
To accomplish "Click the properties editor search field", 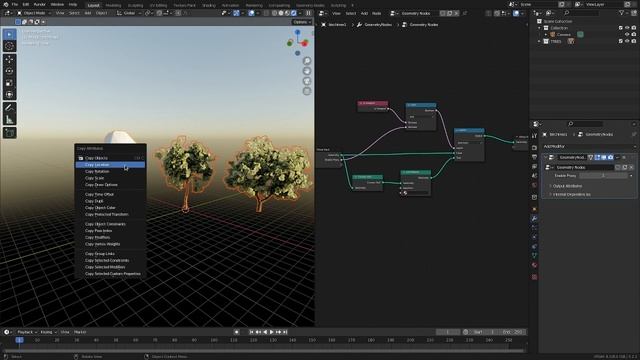I will point(585,124).
